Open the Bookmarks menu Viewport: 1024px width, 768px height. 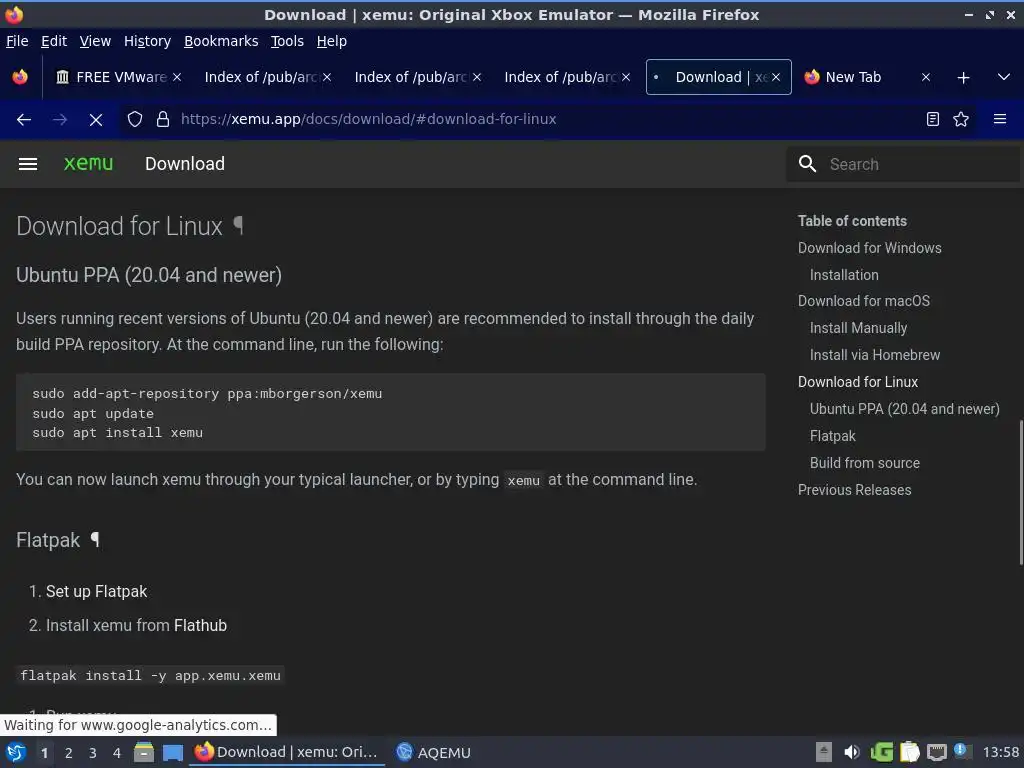pos(221,41)
